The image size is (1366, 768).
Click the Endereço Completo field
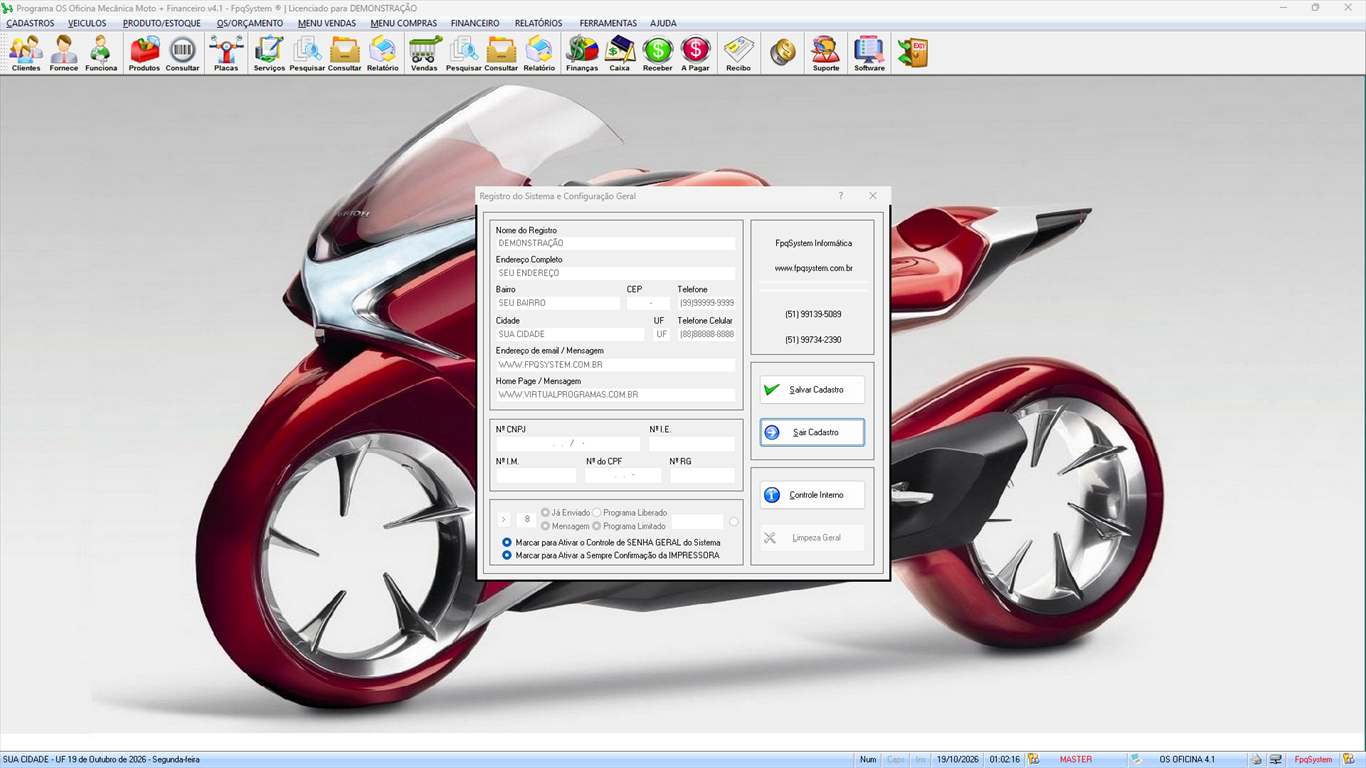615,273
